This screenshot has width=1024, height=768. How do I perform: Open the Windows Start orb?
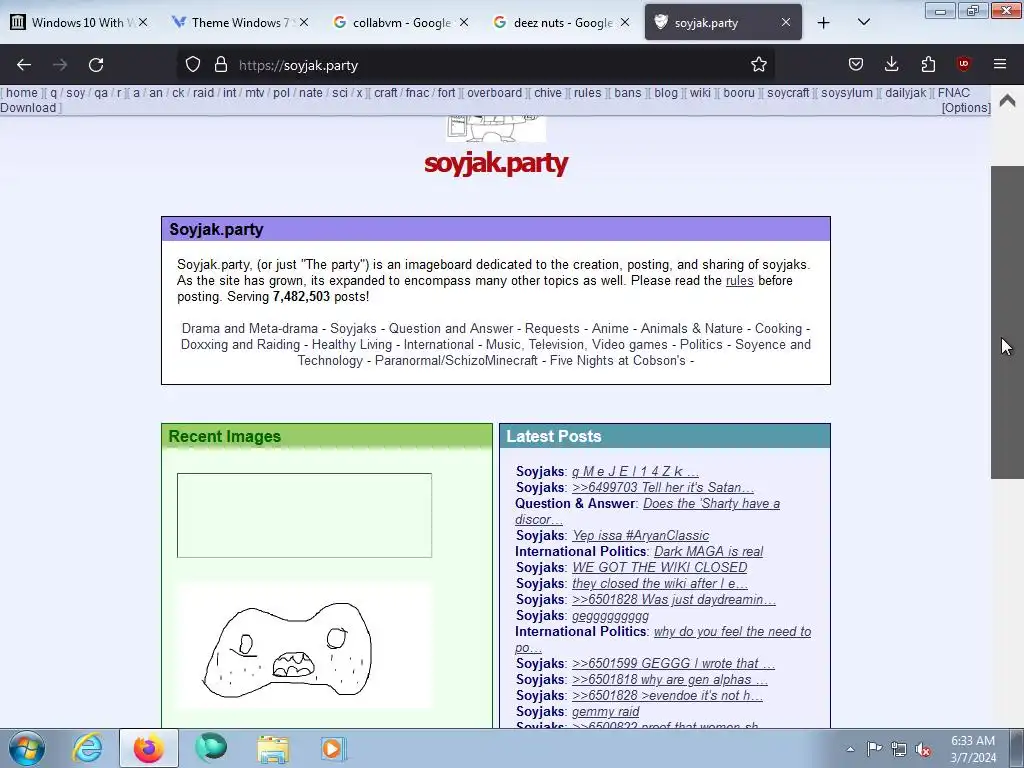pos(27,748)
